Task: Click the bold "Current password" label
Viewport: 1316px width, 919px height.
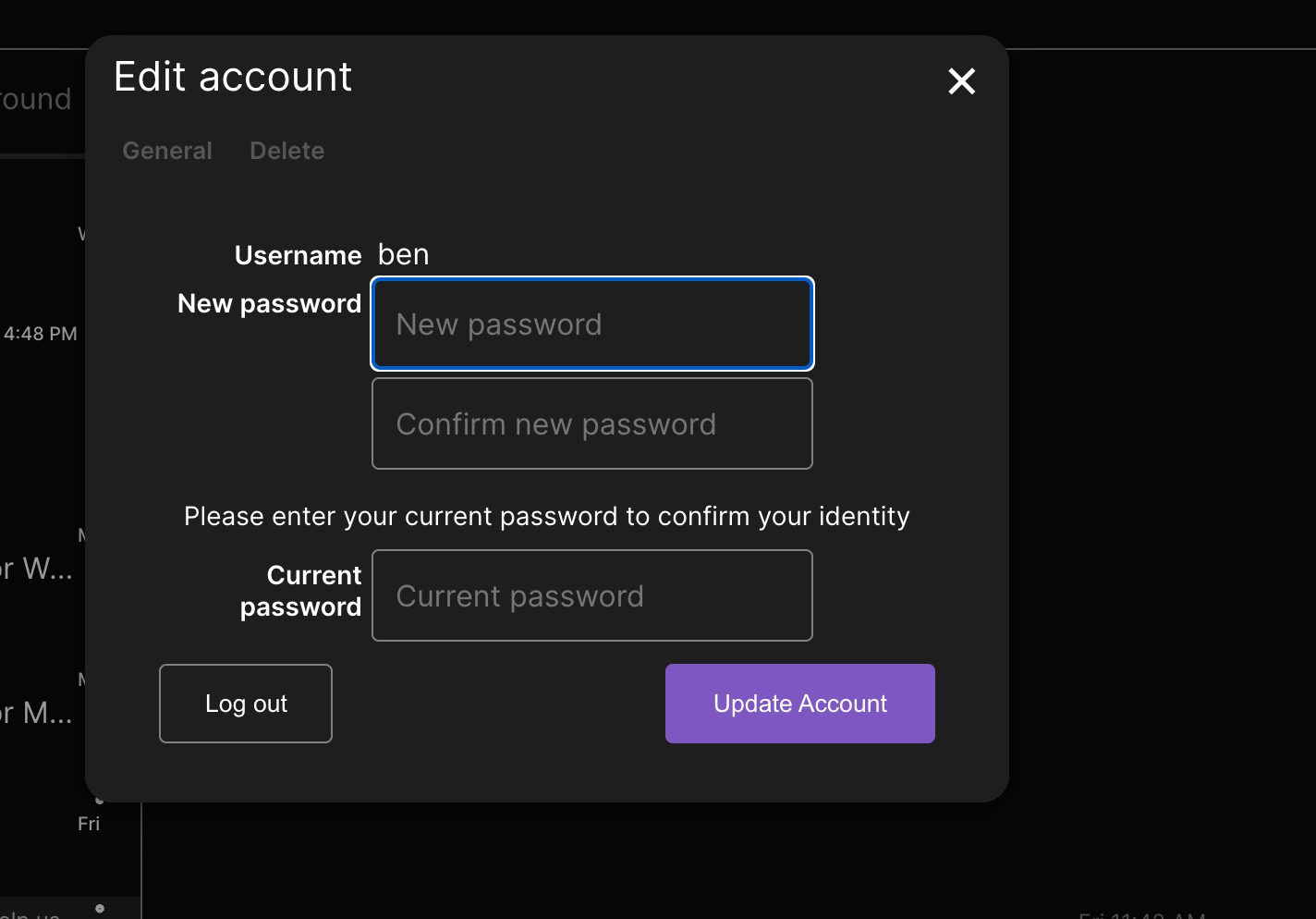Action: 300,591
